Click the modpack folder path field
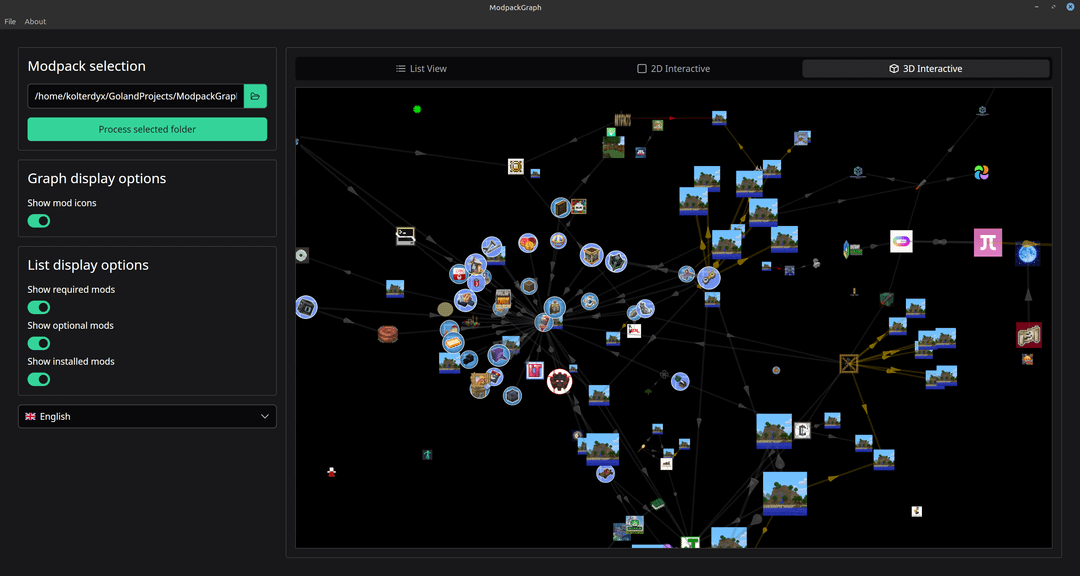 point(135,96)
